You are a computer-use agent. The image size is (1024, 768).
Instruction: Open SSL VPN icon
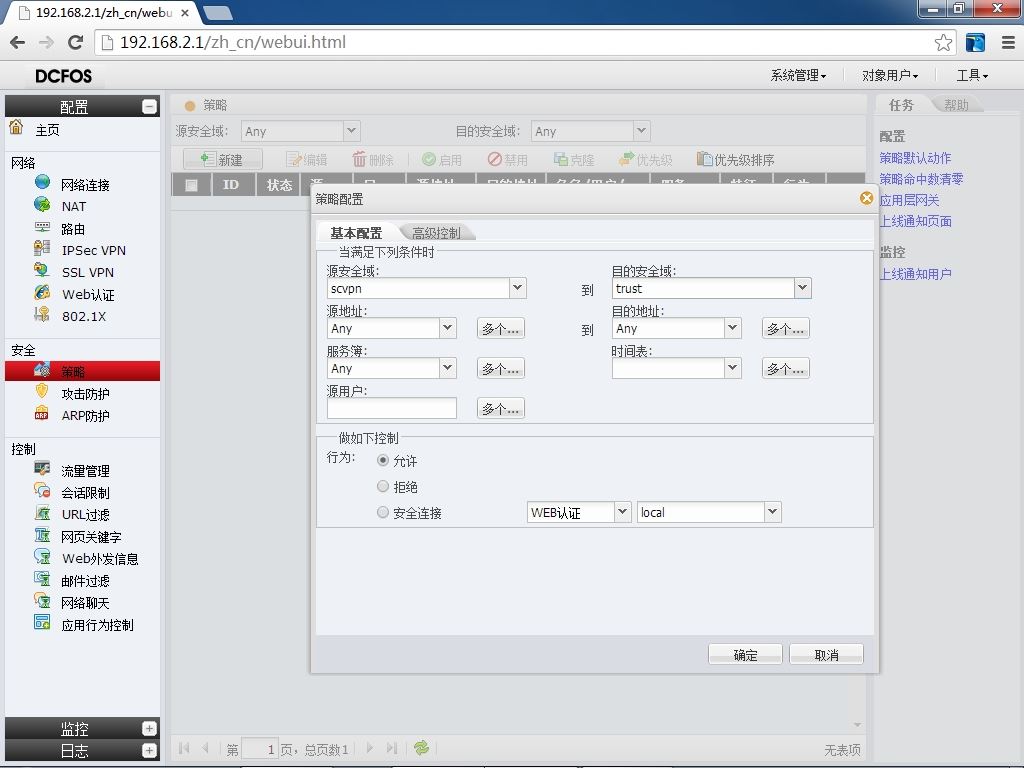[x=42, y=270]
